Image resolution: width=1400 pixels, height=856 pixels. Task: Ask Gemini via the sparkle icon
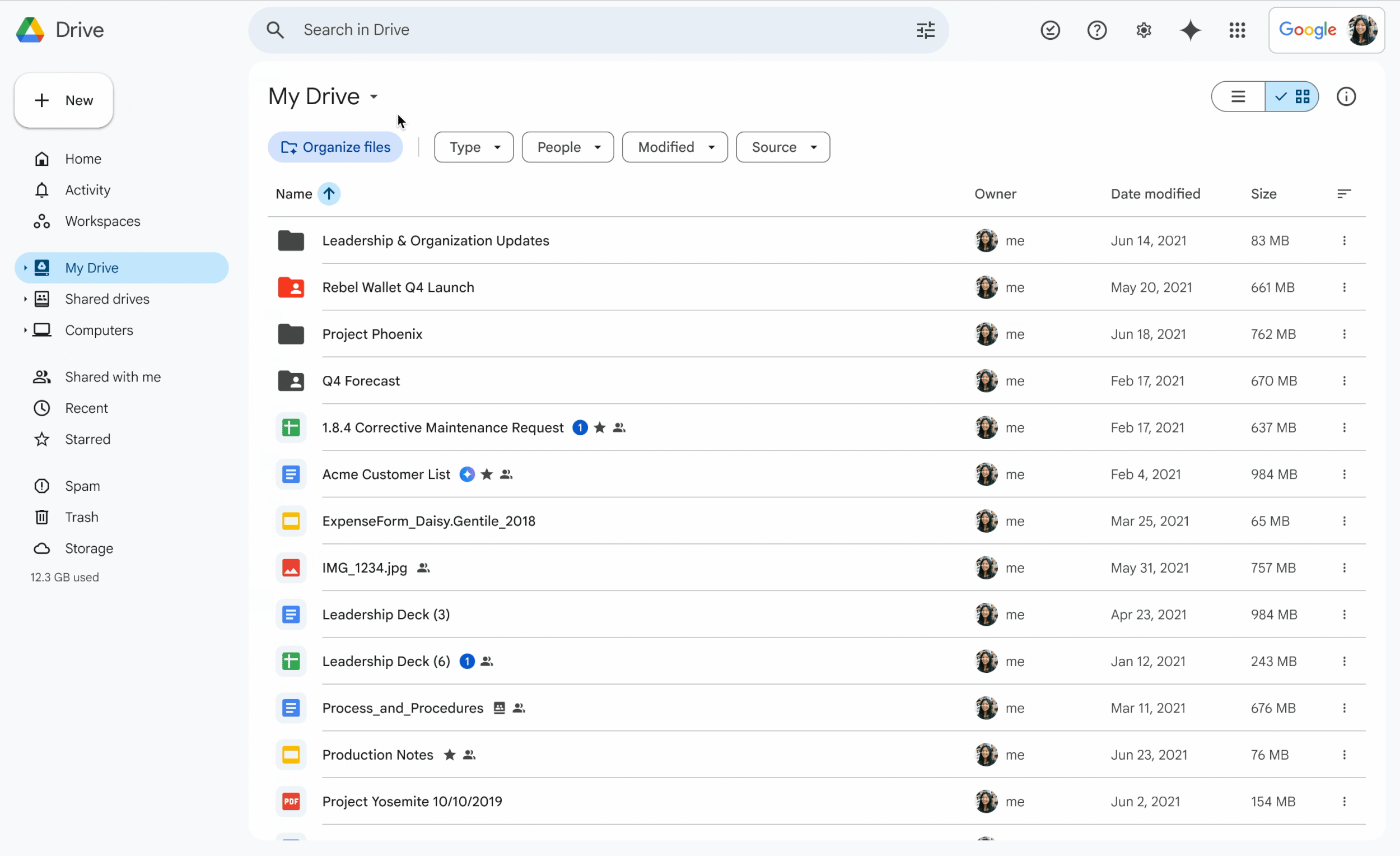1191,30
